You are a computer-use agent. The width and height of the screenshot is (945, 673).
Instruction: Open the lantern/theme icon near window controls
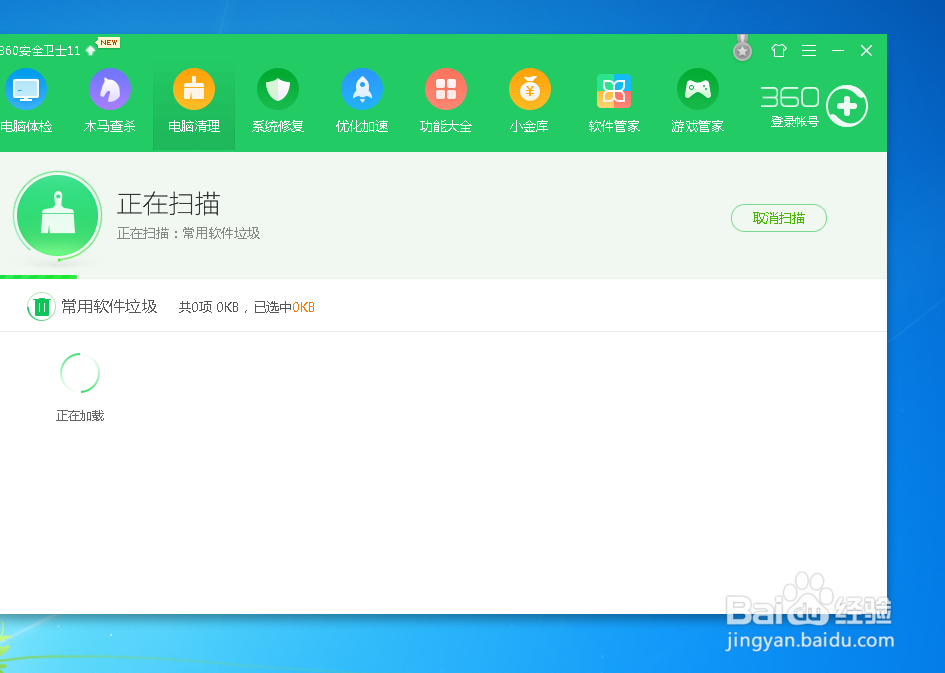(779, 49)
